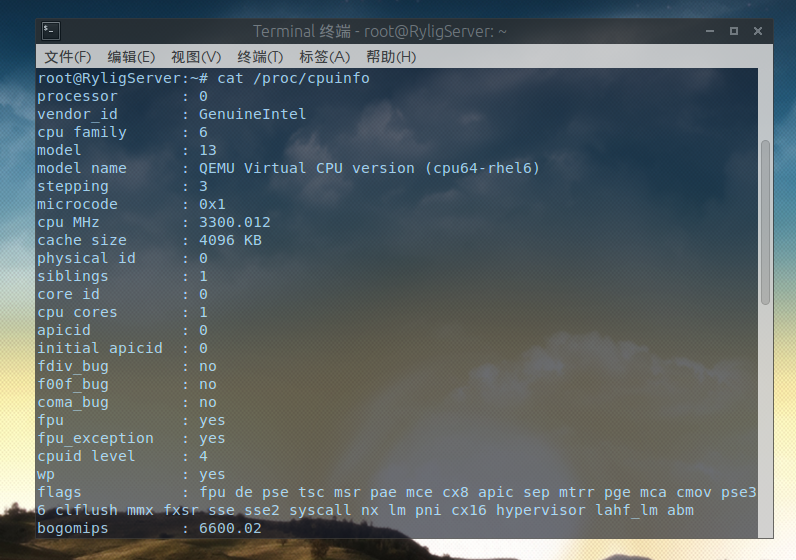Click the 'stepping' label

coord(73,187)
